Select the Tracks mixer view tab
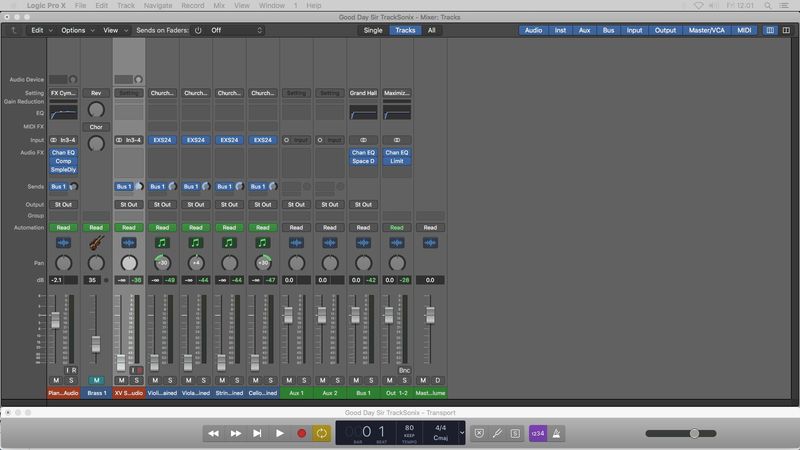This screenshot has height=450, width=800. (x=405, y=30)
